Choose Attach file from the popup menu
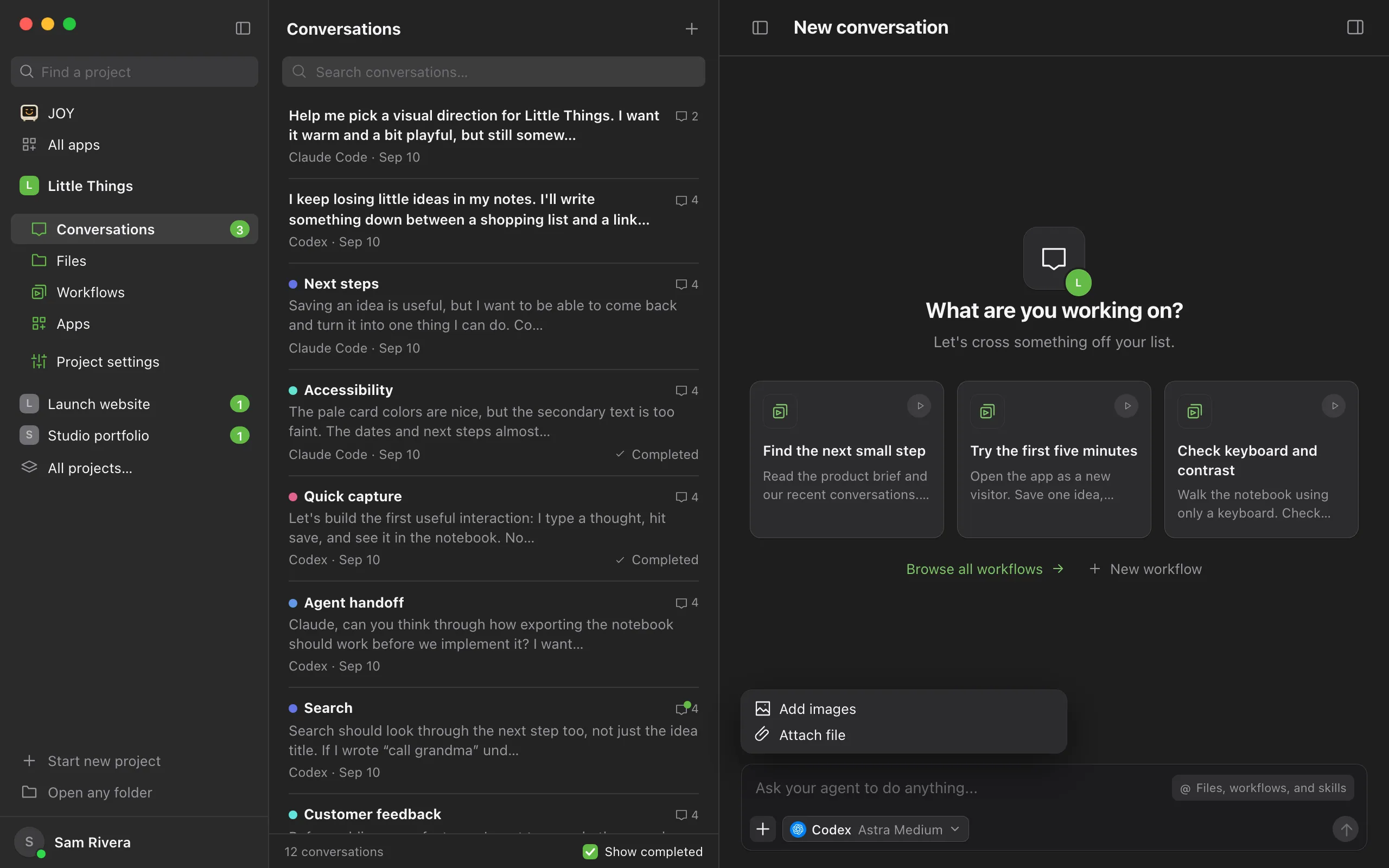1389x868 pixels. click(x=903, y=735)
